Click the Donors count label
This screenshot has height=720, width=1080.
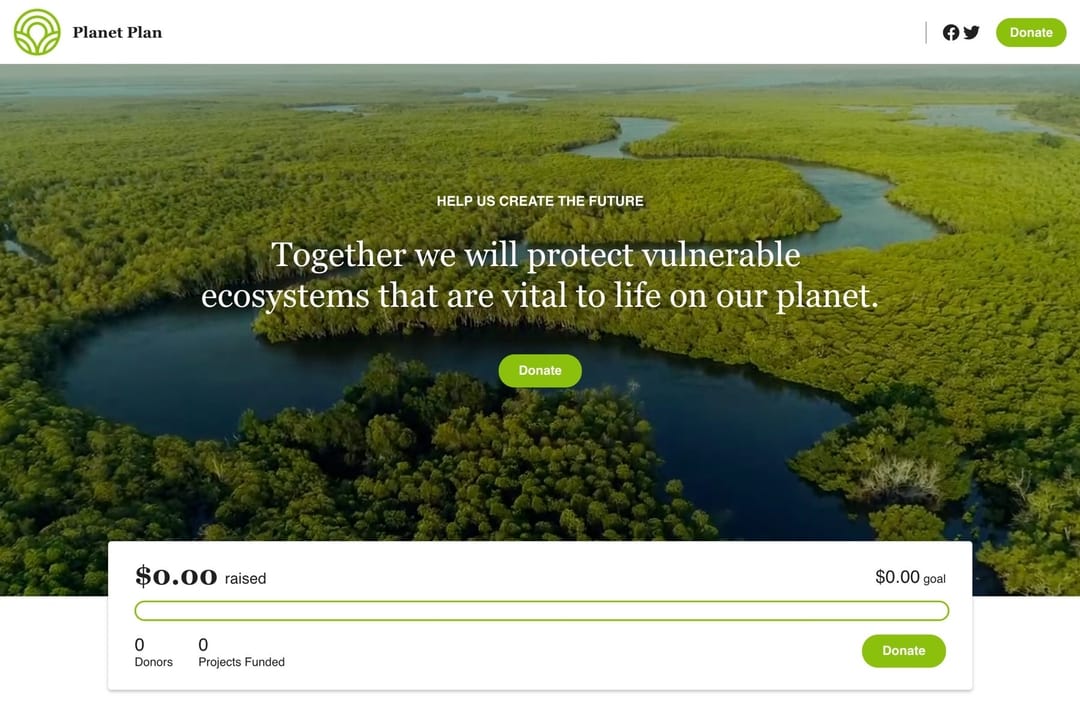click(x=154, y=662)
